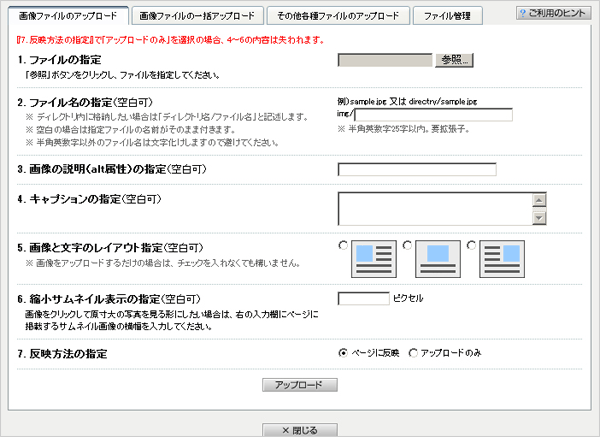
Task: Click the 参照 browse button
Action: tap(454, 60)
